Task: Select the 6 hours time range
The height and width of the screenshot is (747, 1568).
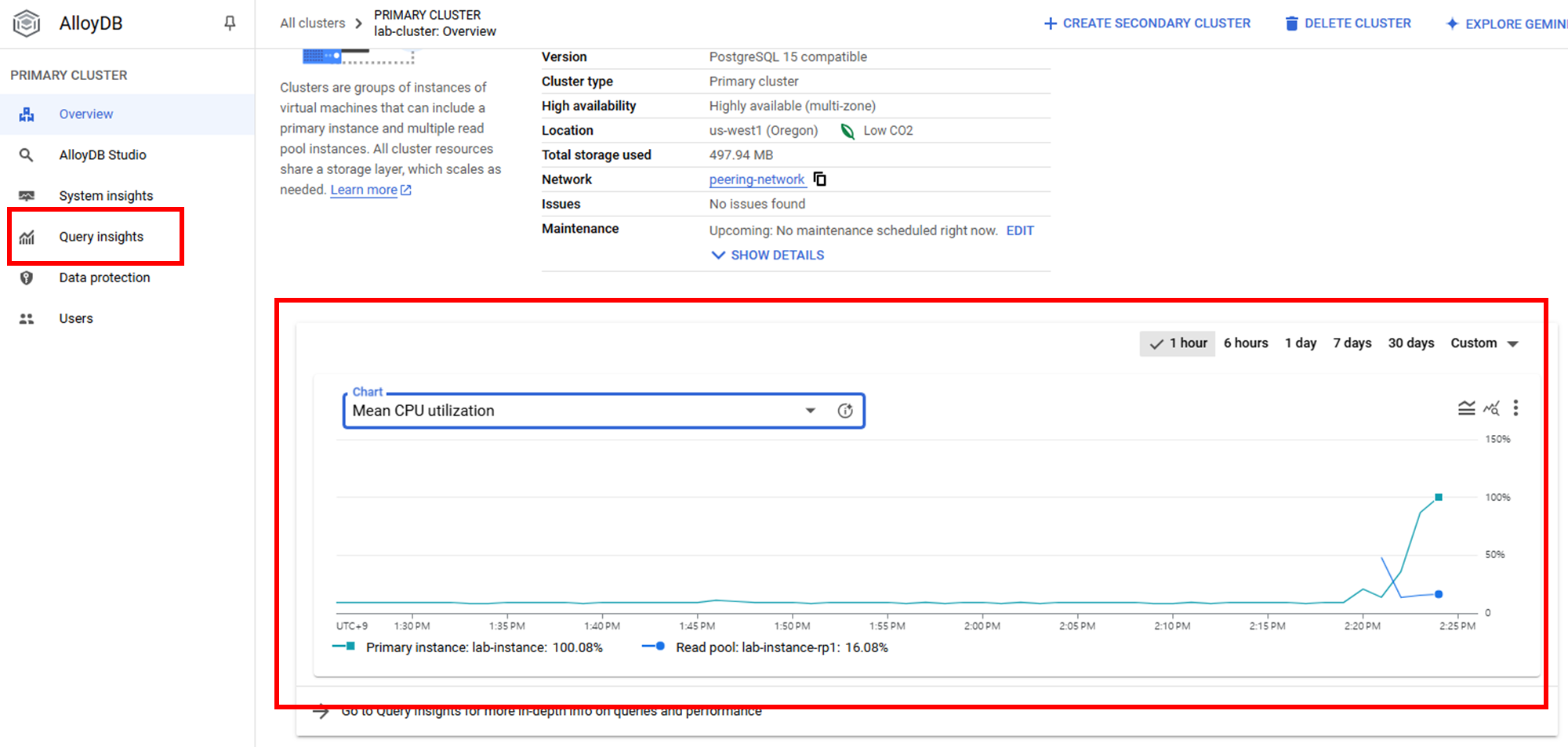Action: (x=1246, y=343)
